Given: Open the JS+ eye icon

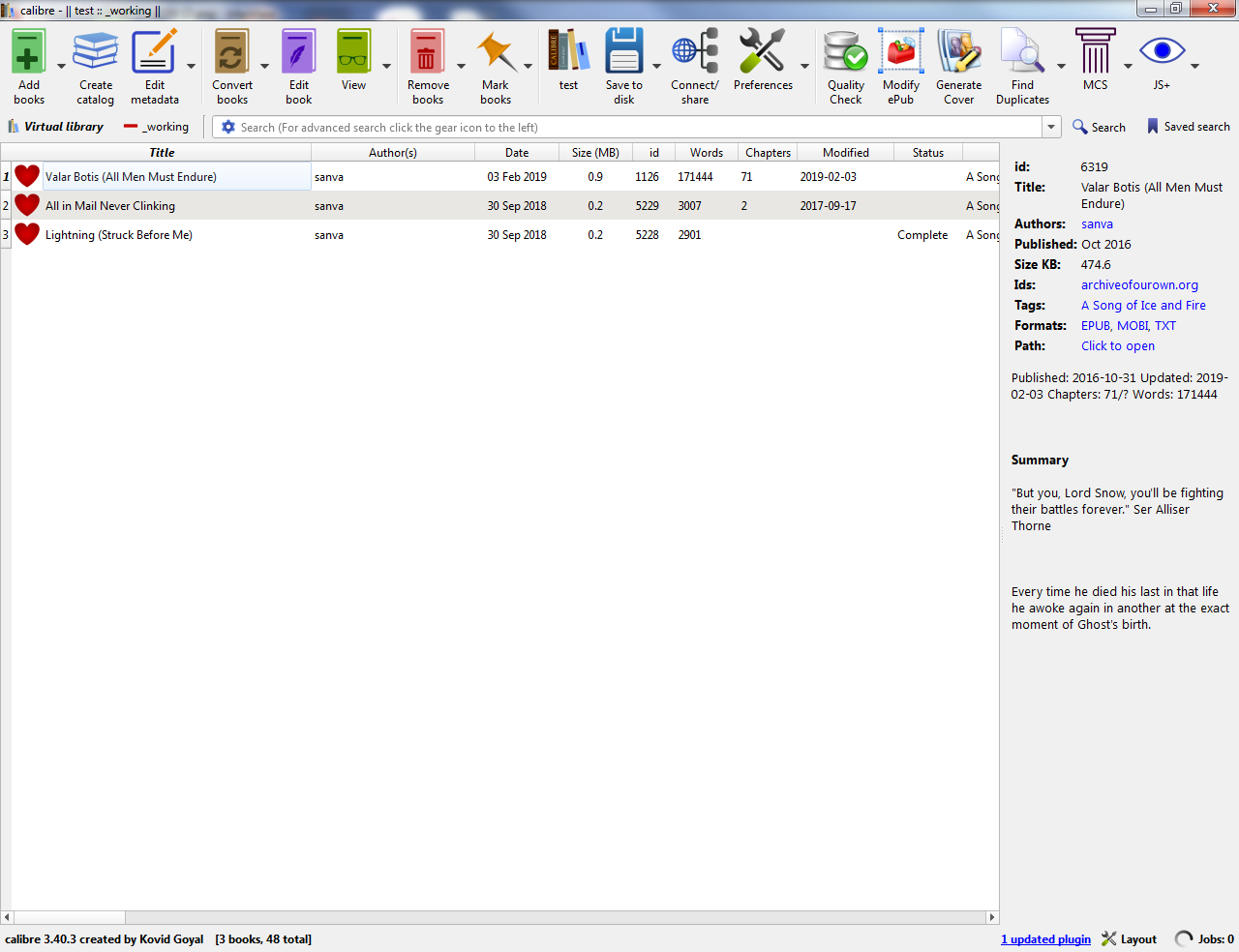Looking at the screenshot, I should coord(1162,52).
